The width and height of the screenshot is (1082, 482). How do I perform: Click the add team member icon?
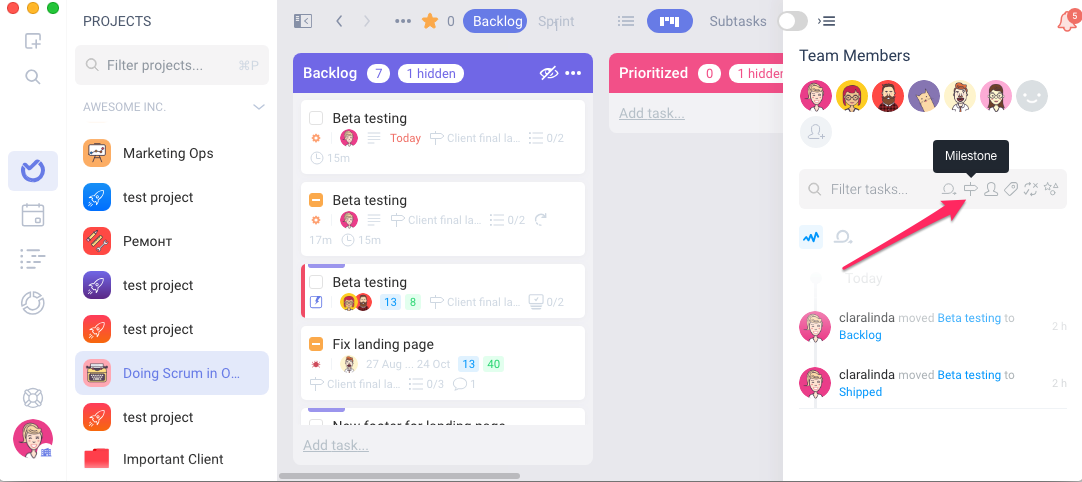pos(816,131)
